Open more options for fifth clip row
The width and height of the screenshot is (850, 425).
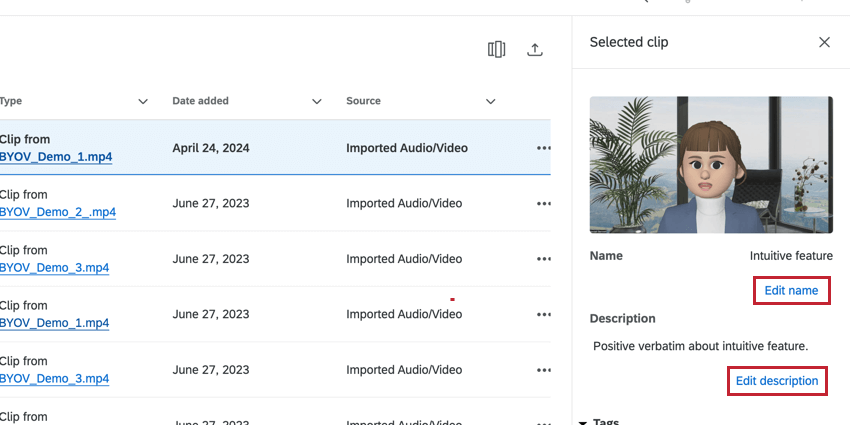click(544, 370)
